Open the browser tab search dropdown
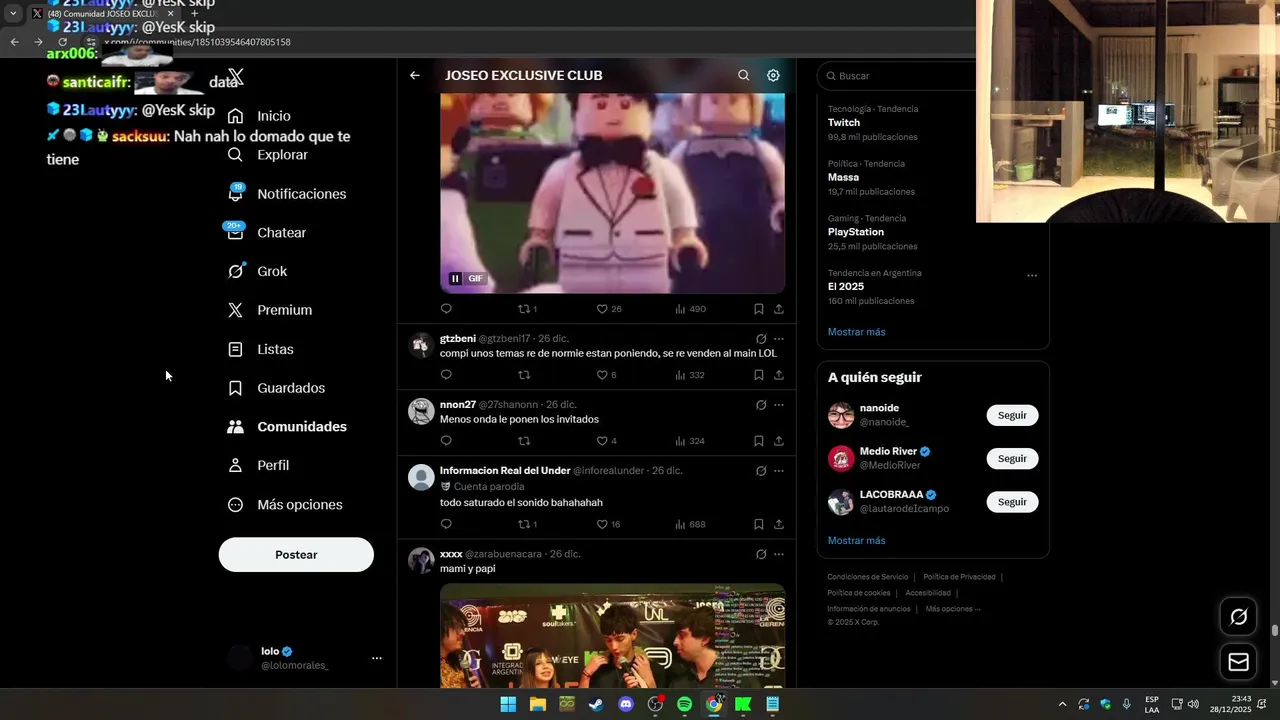The width and height of the screenshot is (1280, 720). pos(13,14)
